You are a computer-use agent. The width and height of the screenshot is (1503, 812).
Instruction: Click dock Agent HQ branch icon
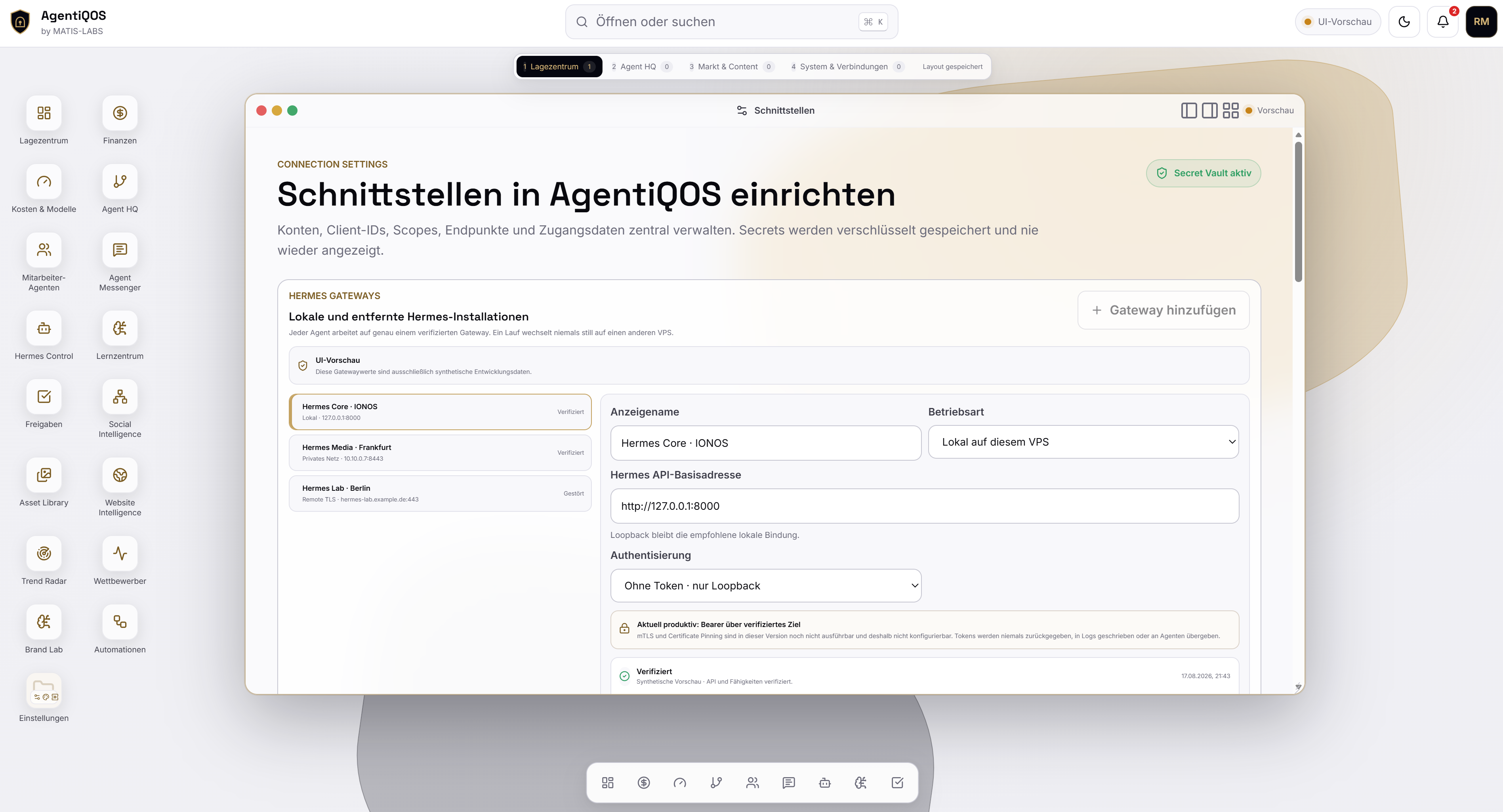(716, 783)
